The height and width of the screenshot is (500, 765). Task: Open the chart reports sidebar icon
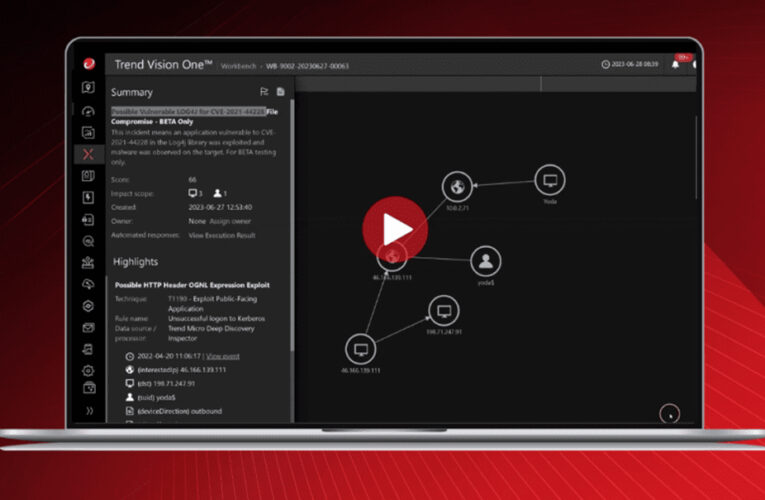(x=88, y=133)
